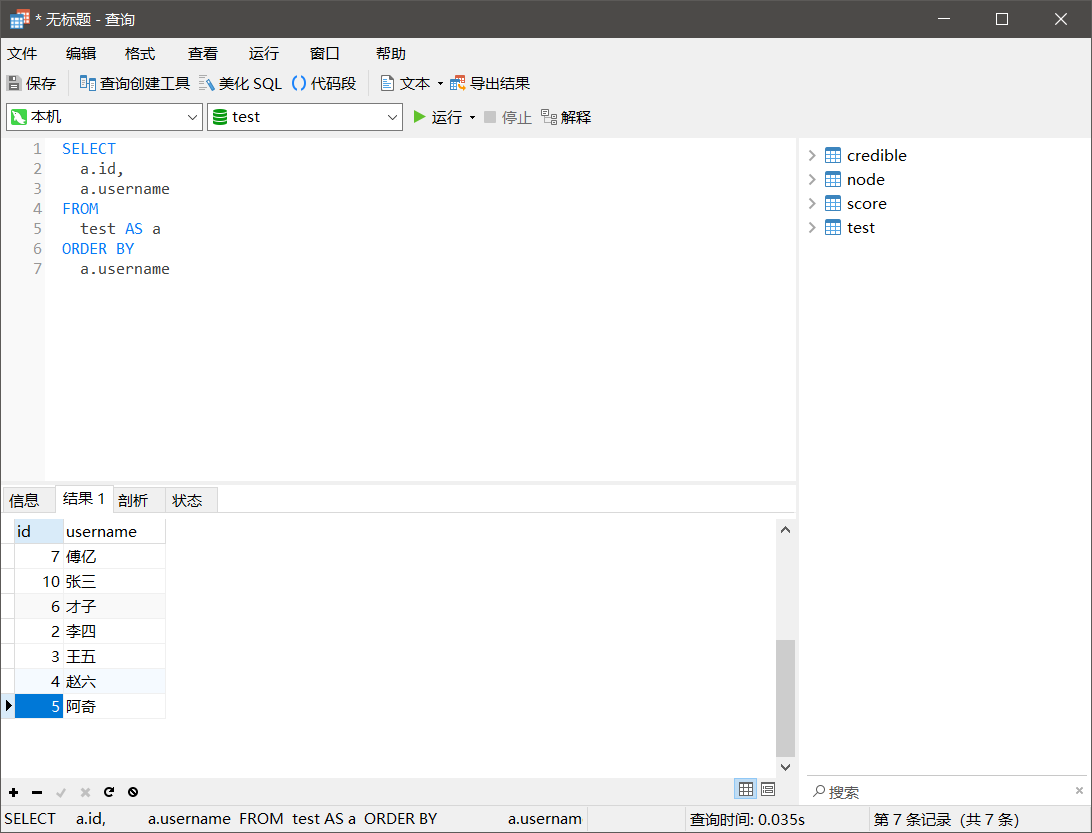Add a new record with plus icon
This screenshot has width=1092, height=833.
pyautogui.click(x=14, y=792)
